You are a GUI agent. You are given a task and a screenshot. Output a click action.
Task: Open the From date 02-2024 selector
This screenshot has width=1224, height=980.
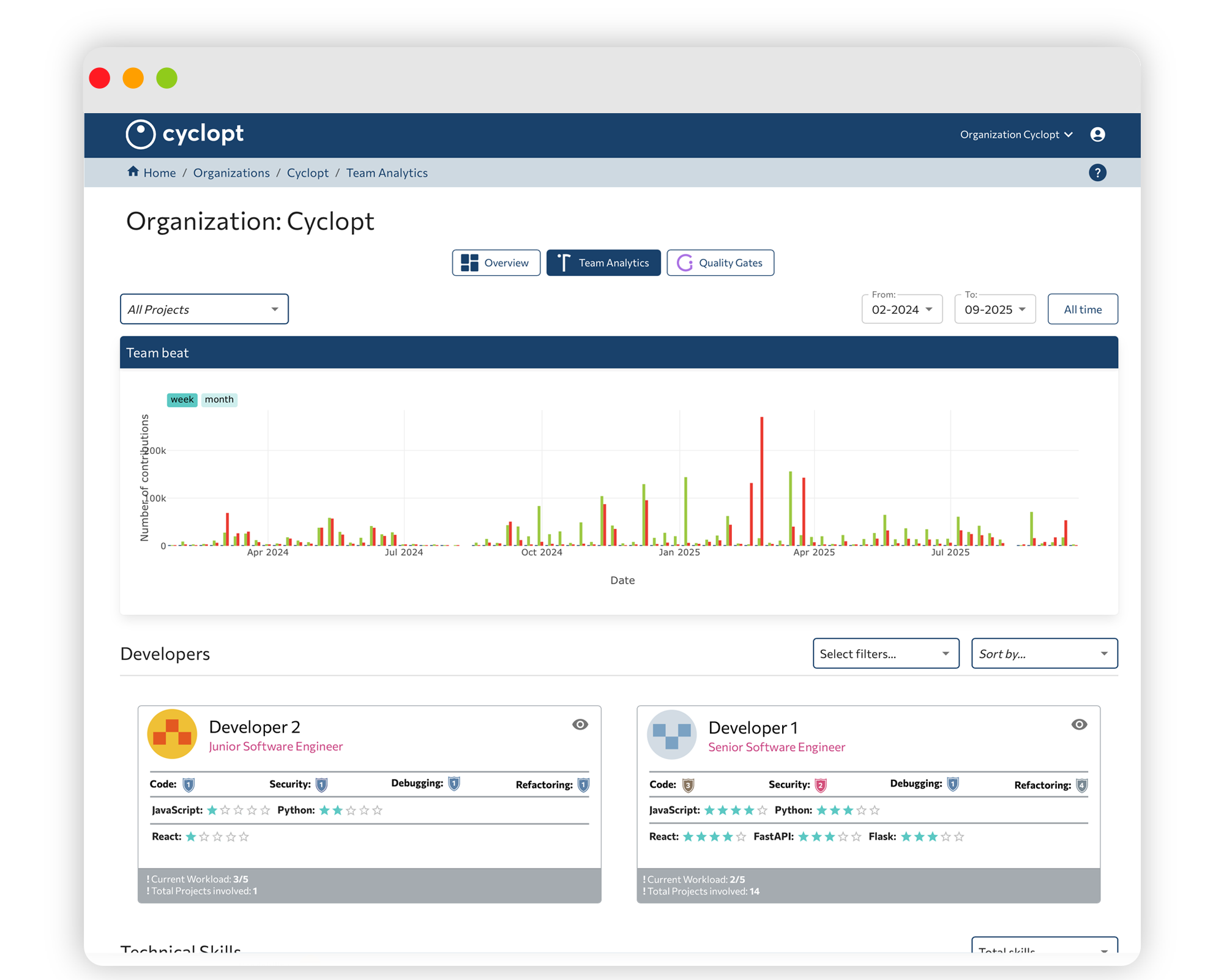(x=901, y=310)
